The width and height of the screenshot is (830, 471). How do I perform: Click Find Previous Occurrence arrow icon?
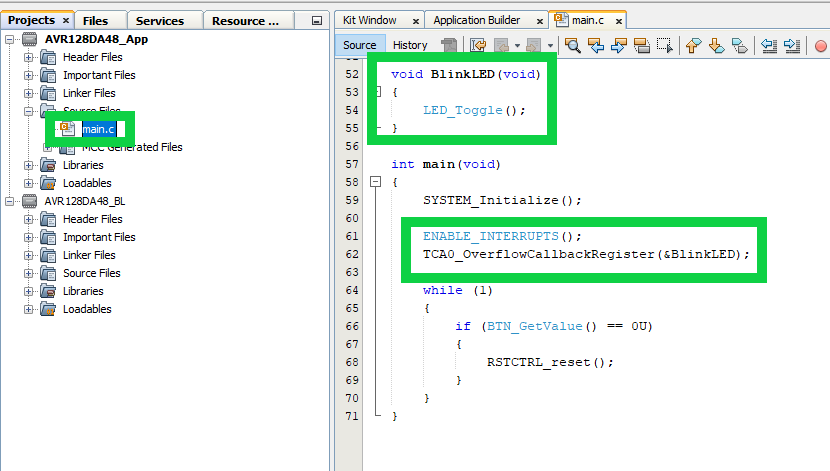tap(596, 45)
